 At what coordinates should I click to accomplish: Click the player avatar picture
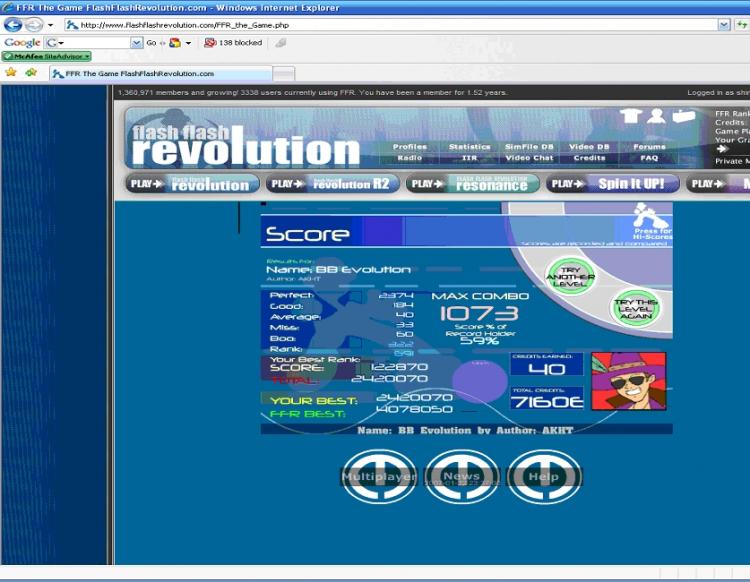pyautogui.click(x=629, y=381)
